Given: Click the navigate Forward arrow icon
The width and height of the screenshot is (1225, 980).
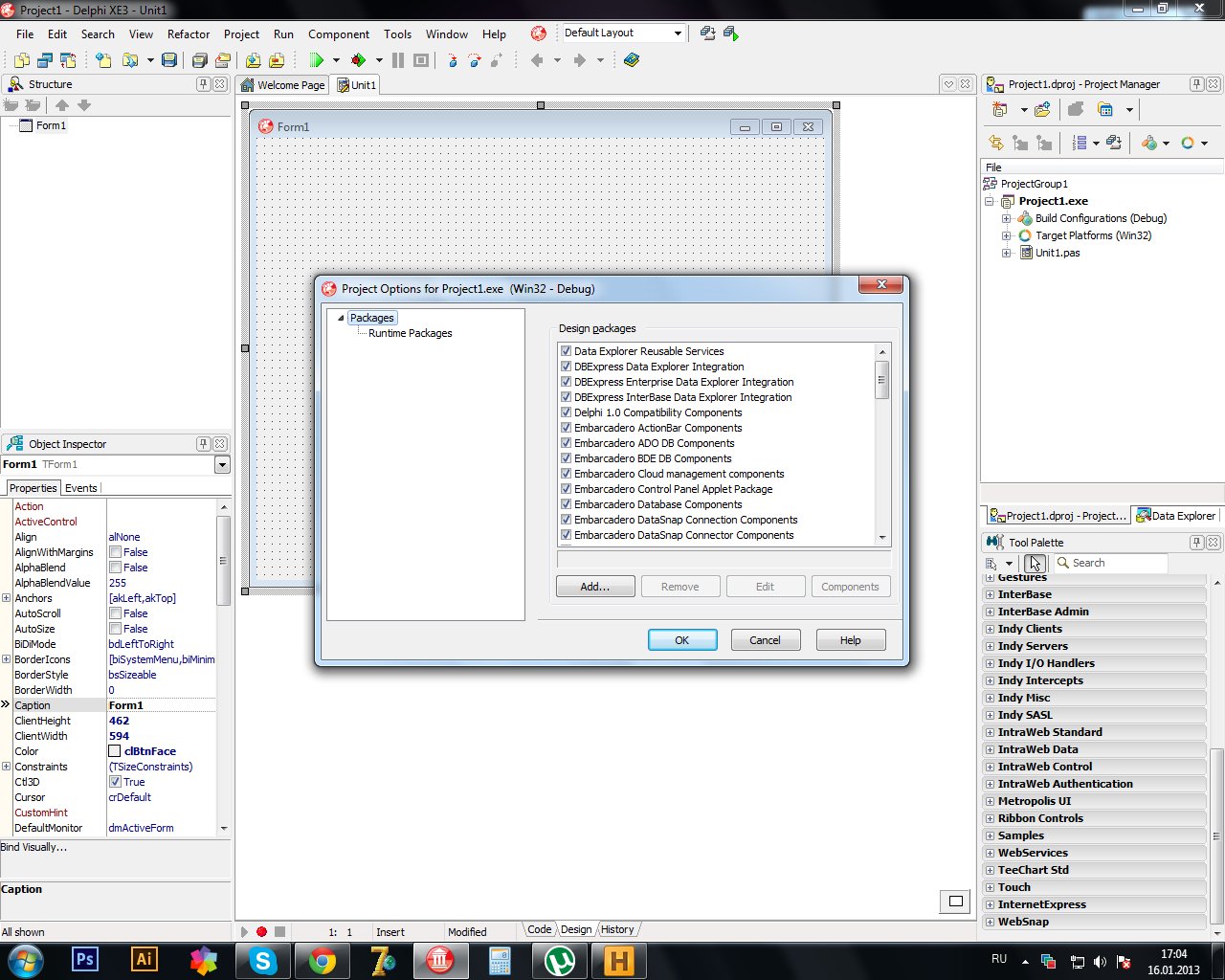Looking at the screenshot, I should (579, 60).
